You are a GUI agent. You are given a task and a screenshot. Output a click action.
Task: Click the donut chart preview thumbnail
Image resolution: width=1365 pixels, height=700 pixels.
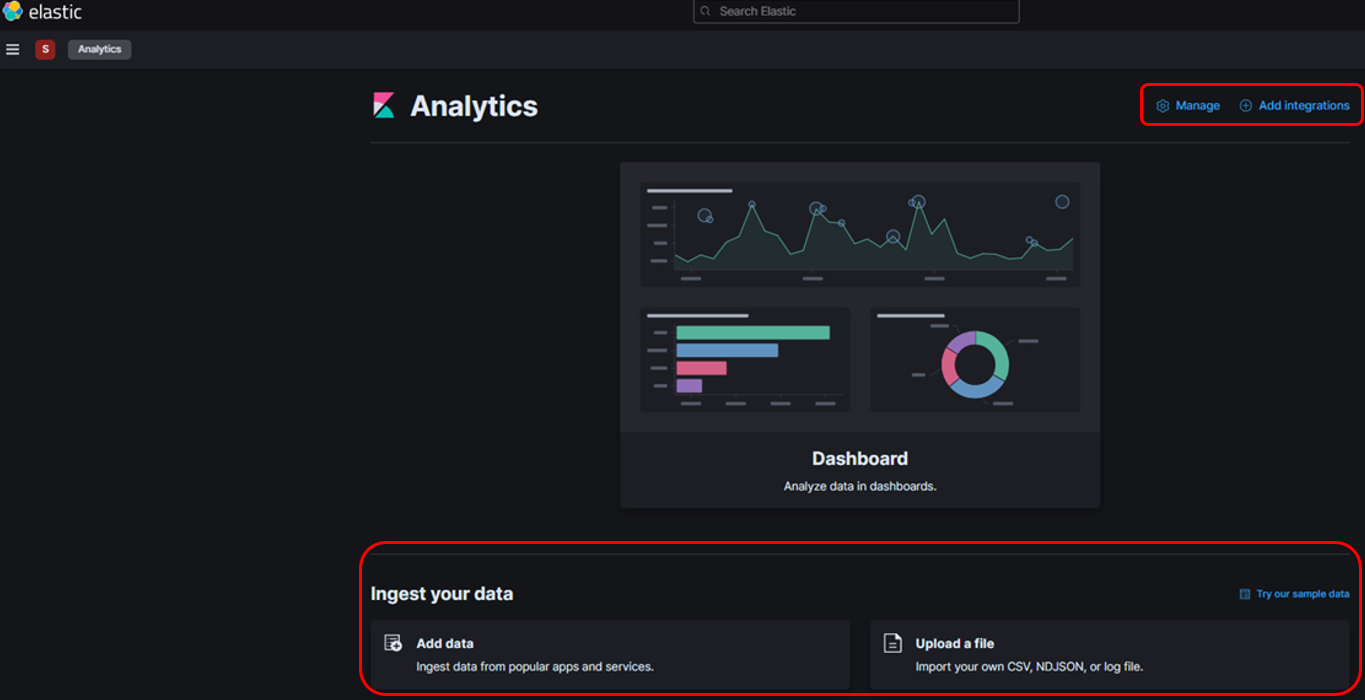click(x=973, y=360)
